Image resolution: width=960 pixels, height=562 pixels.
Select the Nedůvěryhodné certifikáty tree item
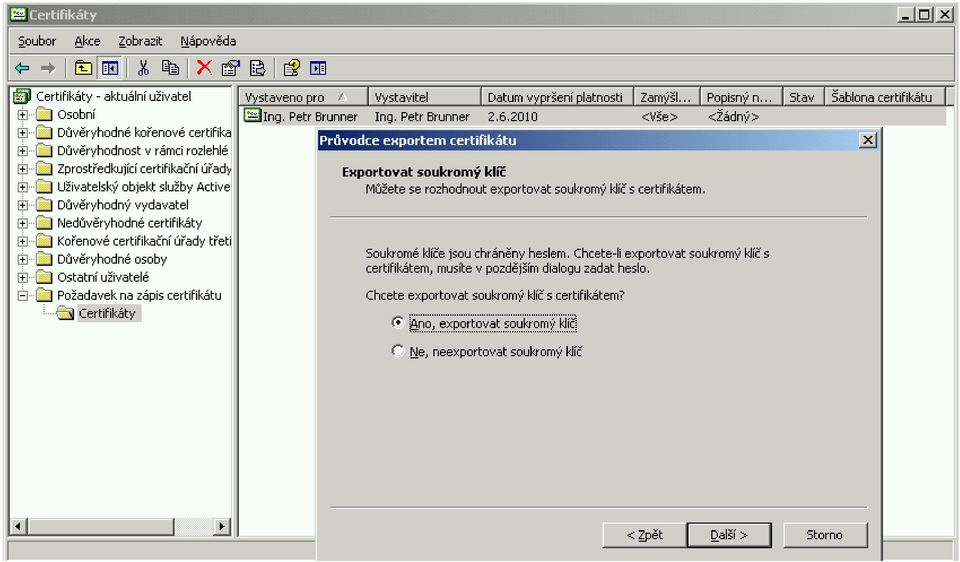point(129,223)
